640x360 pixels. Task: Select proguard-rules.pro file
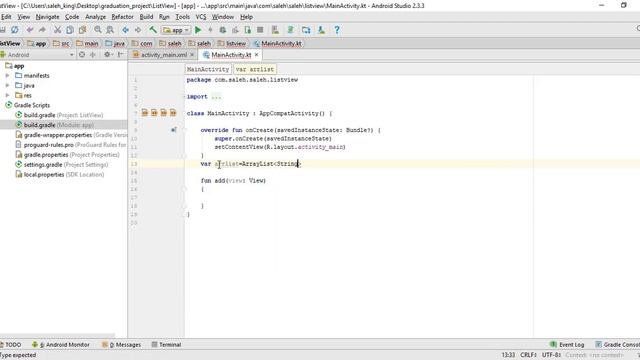click(71, 145)
